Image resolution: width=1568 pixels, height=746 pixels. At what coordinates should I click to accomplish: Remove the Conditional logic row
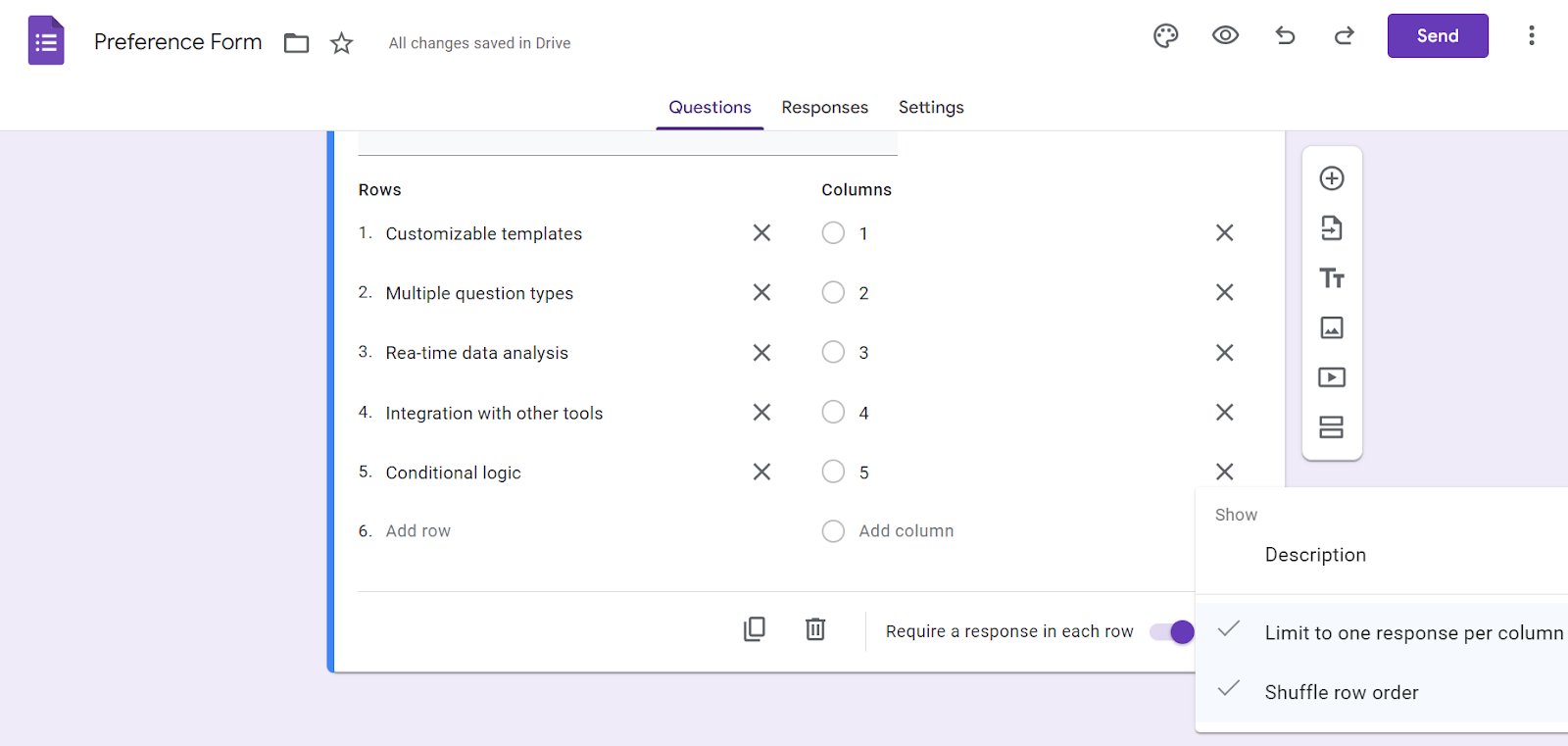tap(761, 472)
